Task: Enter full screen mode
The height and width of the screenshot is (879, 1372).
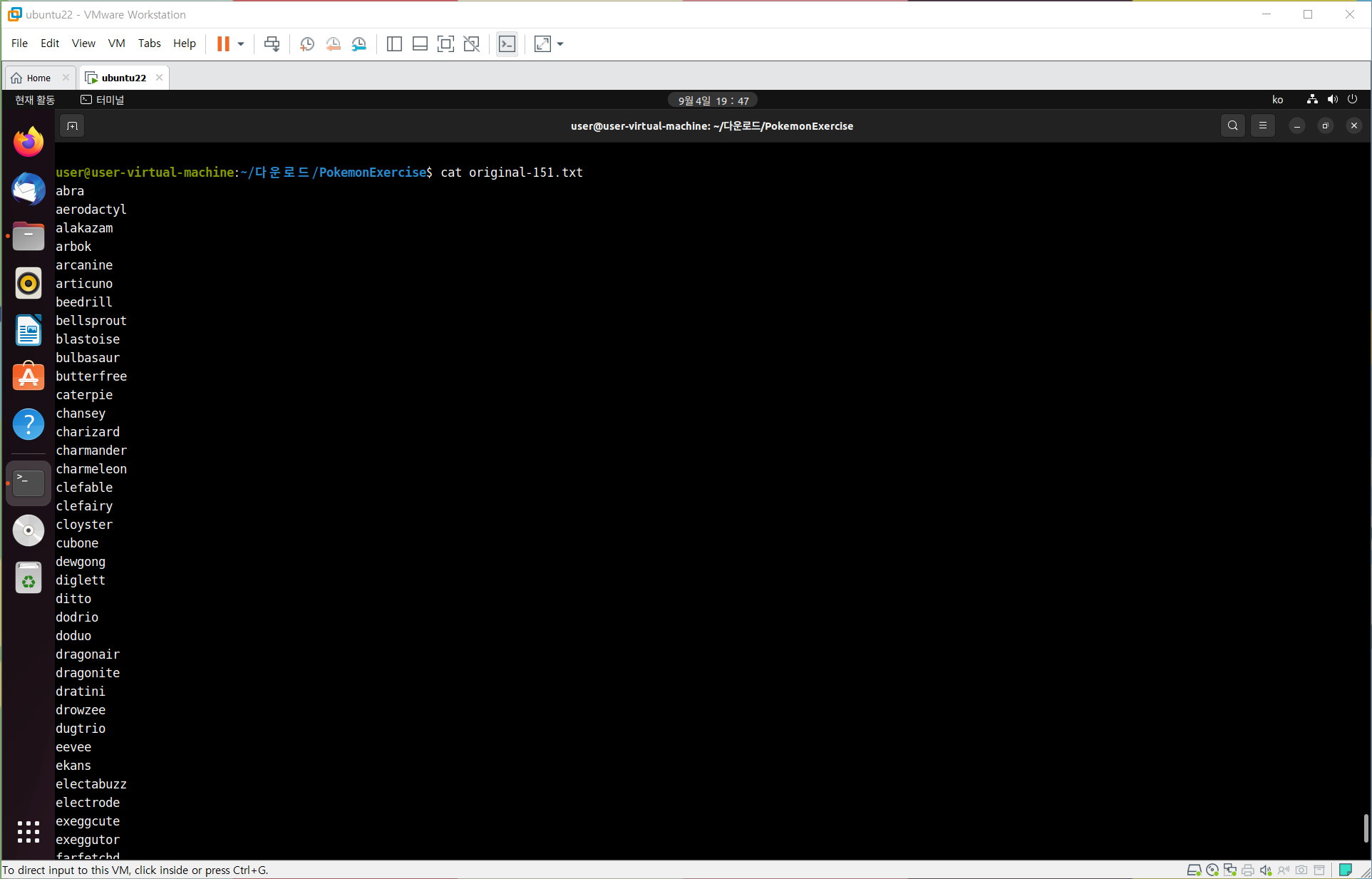Action: coord(445,44)
